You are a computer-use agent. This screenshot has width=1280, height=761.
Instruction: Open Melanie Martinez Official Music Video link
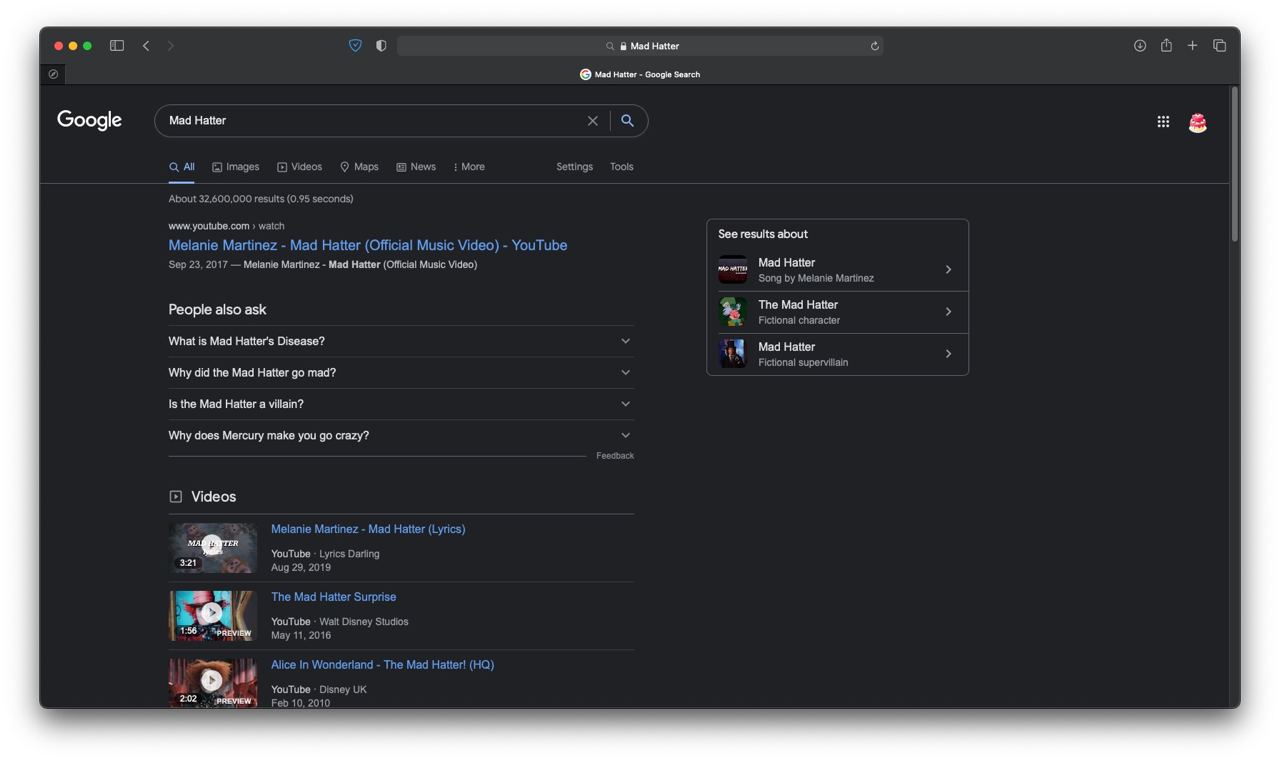point(368,245)
